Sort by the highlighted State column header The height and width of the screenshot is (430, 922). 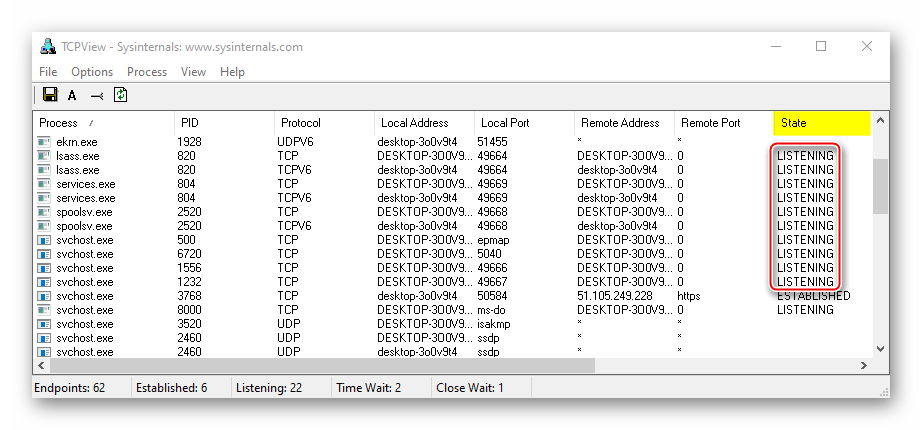point(821,123)
